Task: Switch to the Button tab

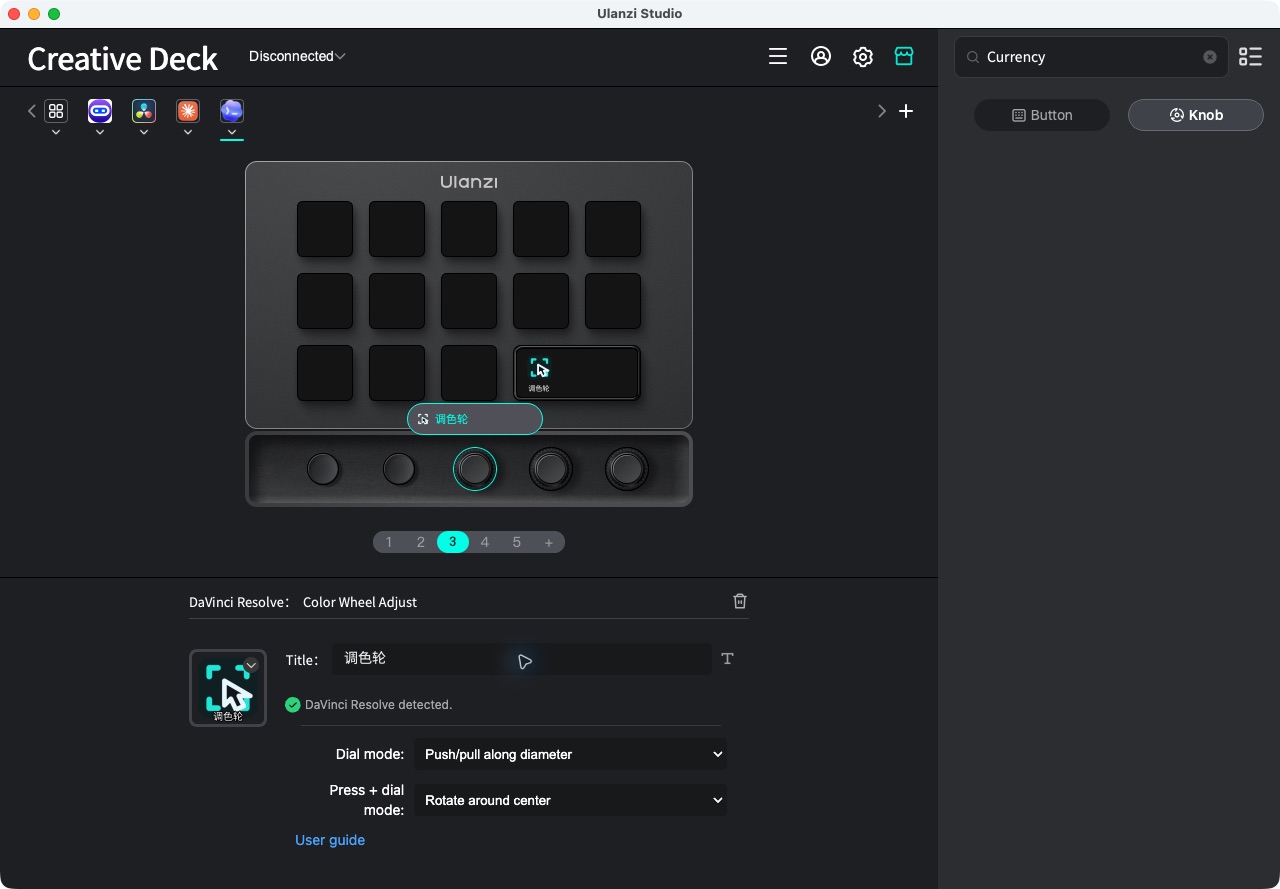Action: pos(1042,115)
